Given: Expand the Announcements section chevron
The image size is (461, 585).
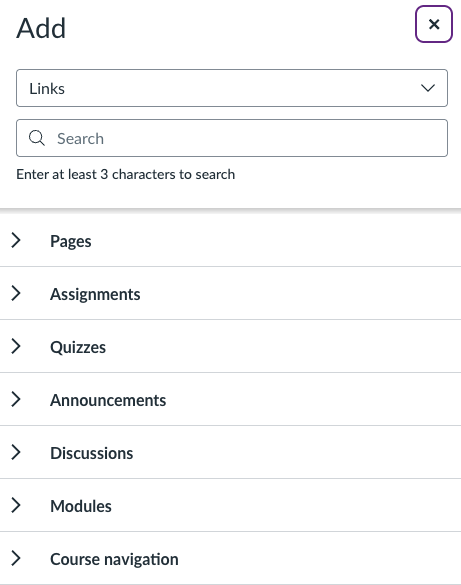Looking at the screenshot, I should click(x=16, y=399).
